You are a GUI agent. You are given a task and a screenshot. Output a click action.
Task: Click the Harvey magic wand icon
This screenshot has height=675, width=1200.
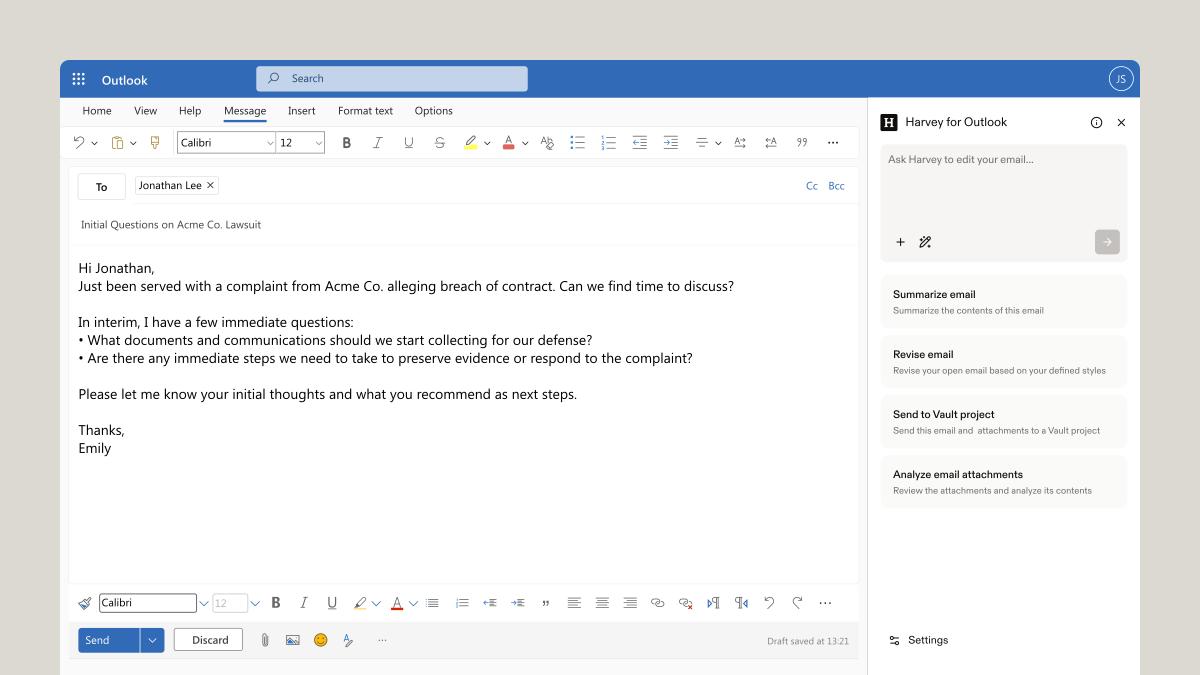pos(925,242)
